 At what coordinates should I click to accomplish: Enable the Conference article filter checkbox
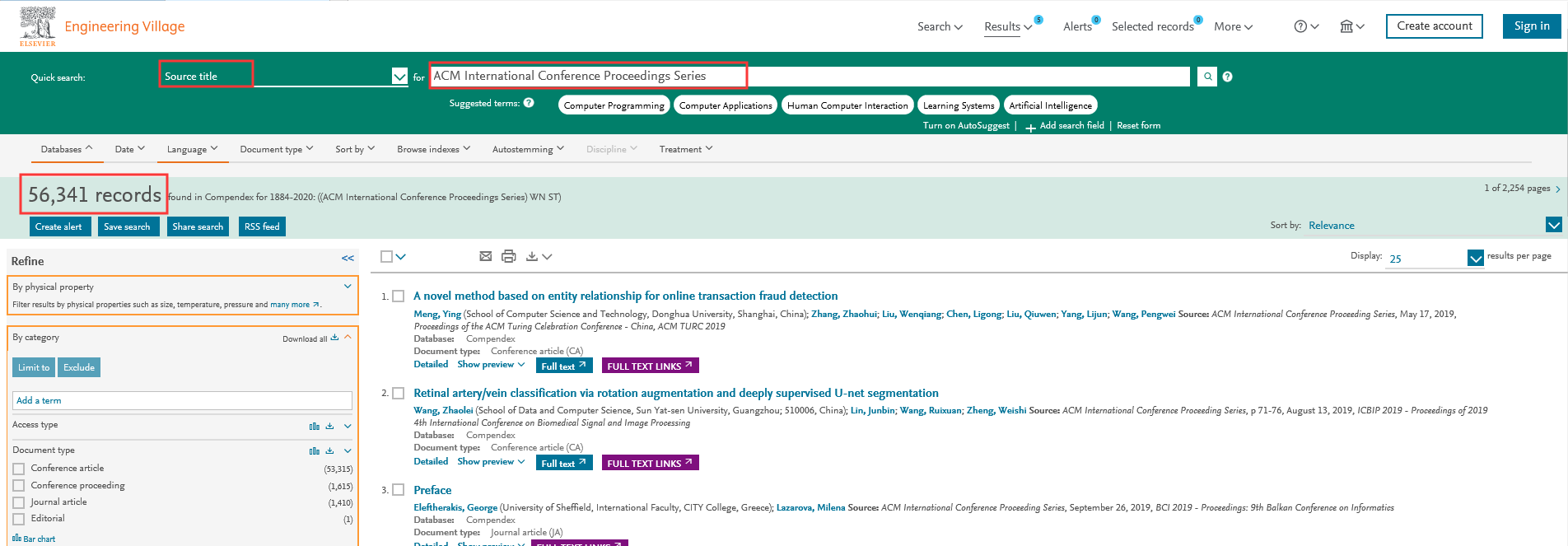(x=18, y=469)
